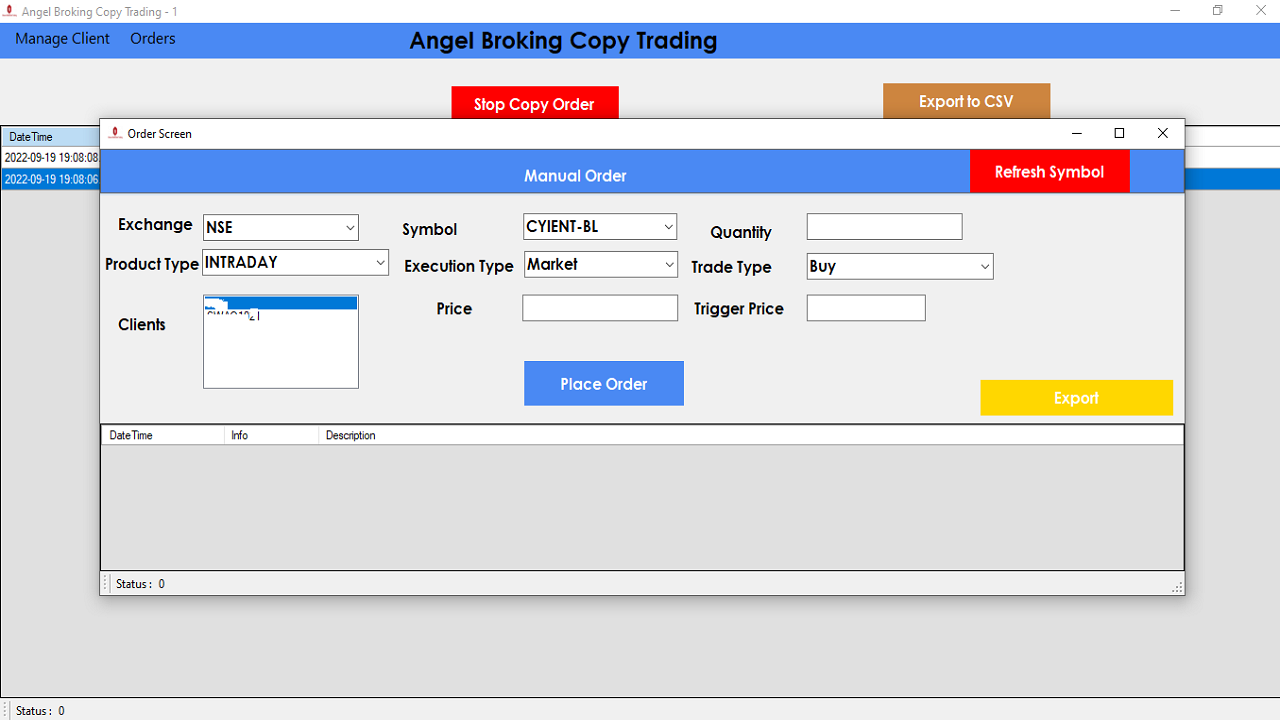Select the highlighted client in the Clients list
This screenshot has height=720, width=1280.
point(280,300)
